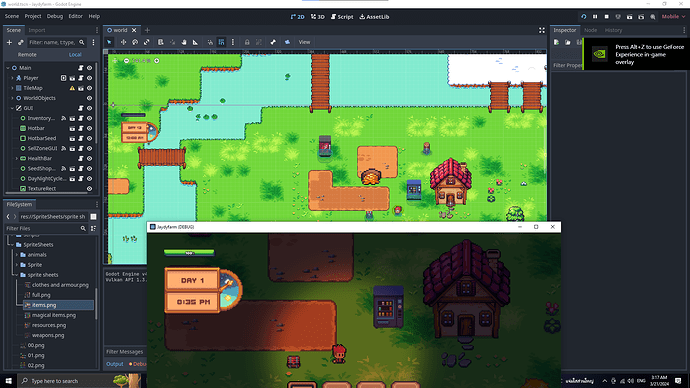Screen dimensions: 690x388
Task: Open skeleton bone options icon
Action: pos(273,42)
